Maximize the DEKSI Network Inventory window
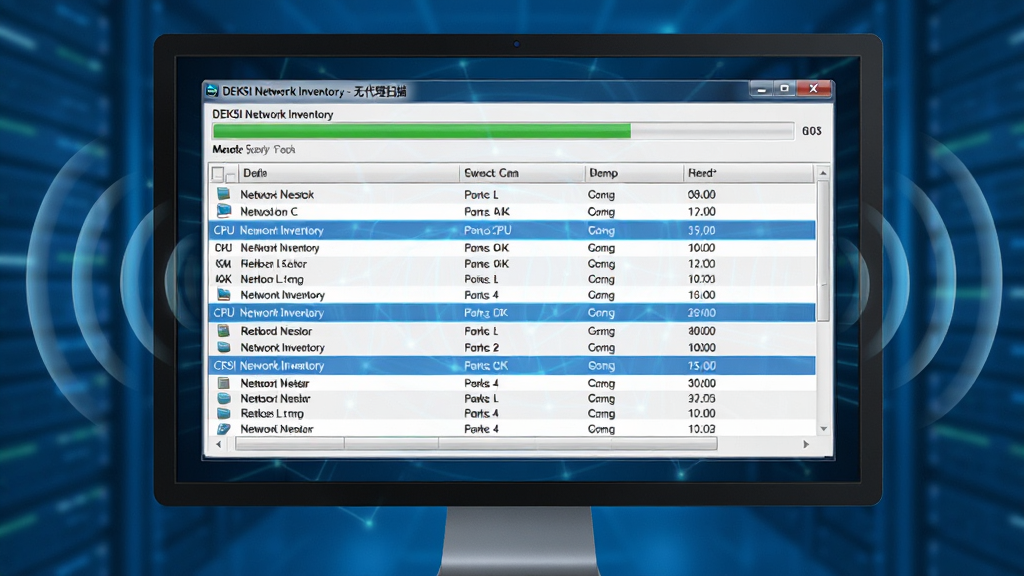 click(785, 89)
